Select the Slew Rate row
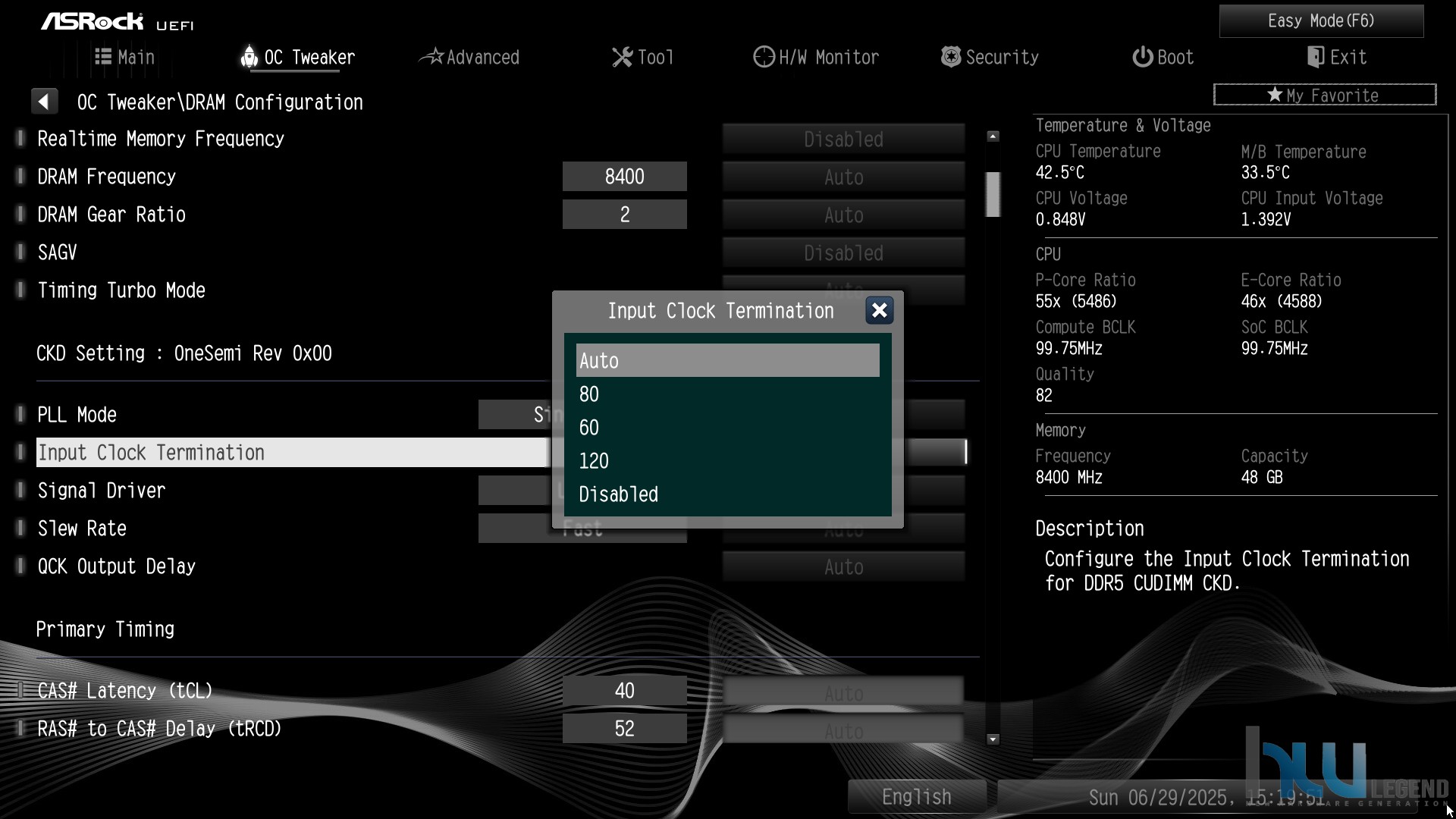 82,529
